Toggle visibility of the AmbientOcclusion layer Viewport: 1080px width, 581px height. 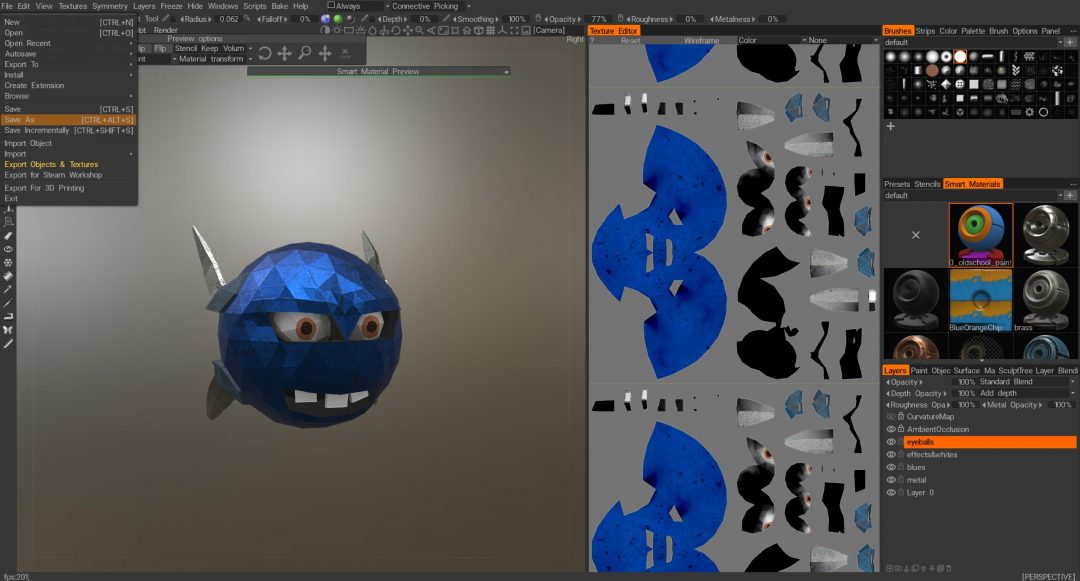pos(891,429)
